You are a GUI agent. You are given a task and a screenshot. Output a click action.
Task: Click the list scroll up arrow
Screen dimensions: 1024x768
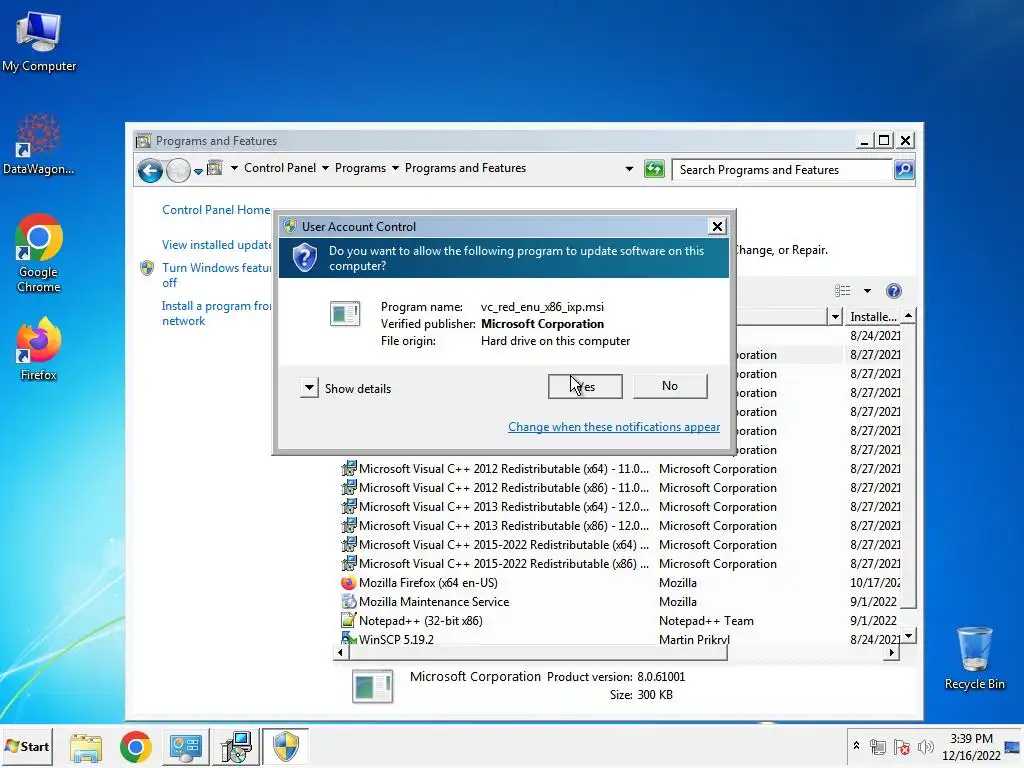click(908, 316)
